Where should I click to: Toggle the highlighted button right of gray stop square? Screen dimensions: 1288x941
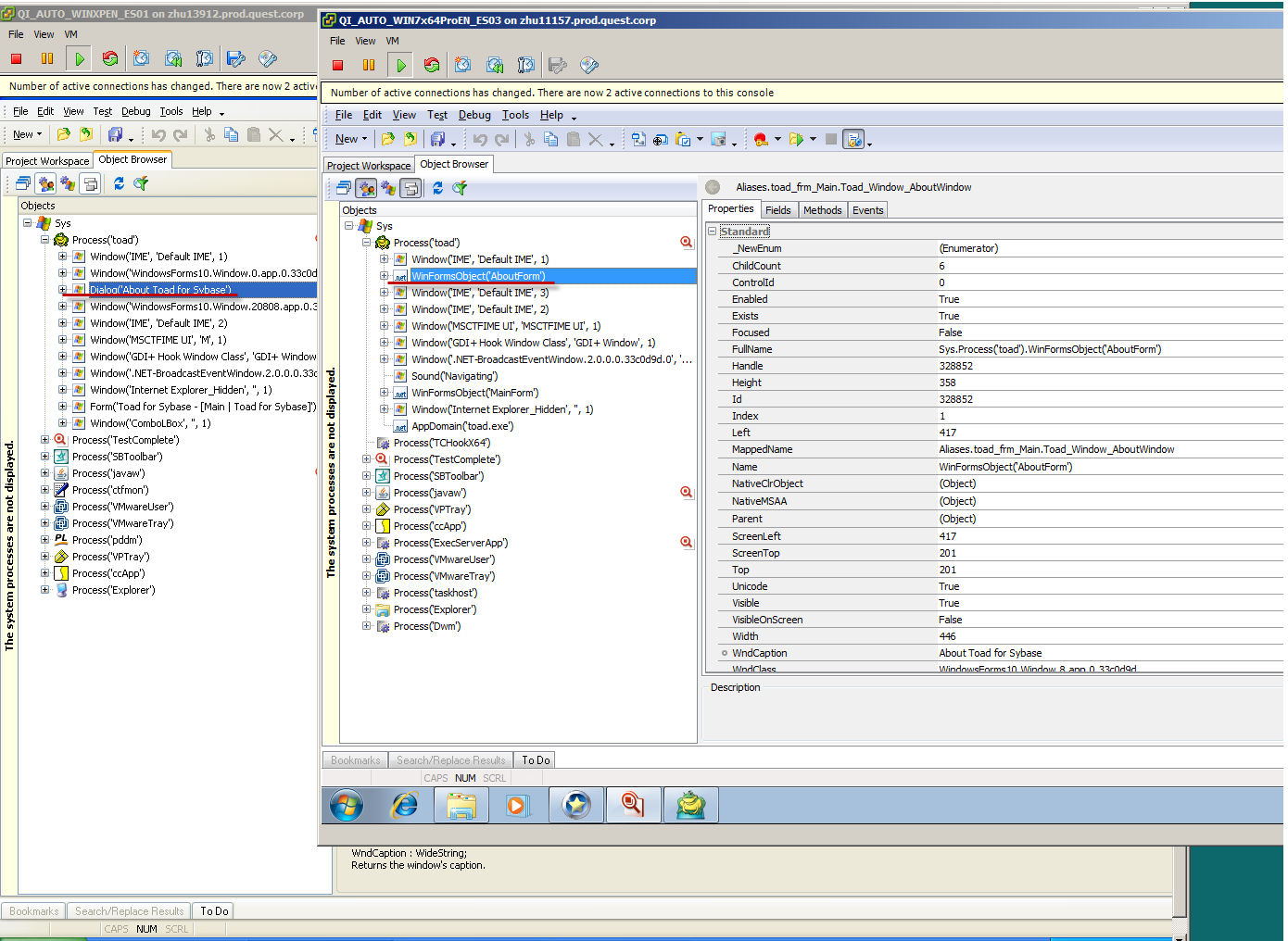click(x=853, y=140)
